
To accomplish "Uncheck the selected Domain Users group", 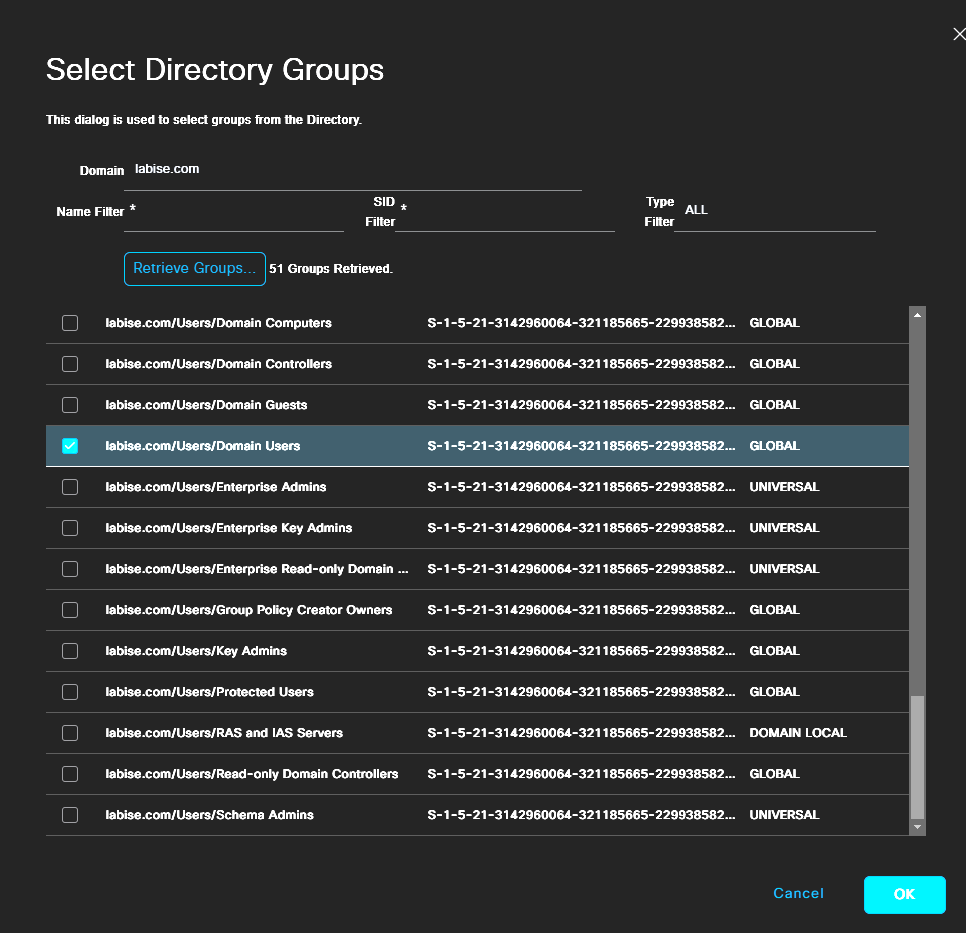I will (69, 445).
